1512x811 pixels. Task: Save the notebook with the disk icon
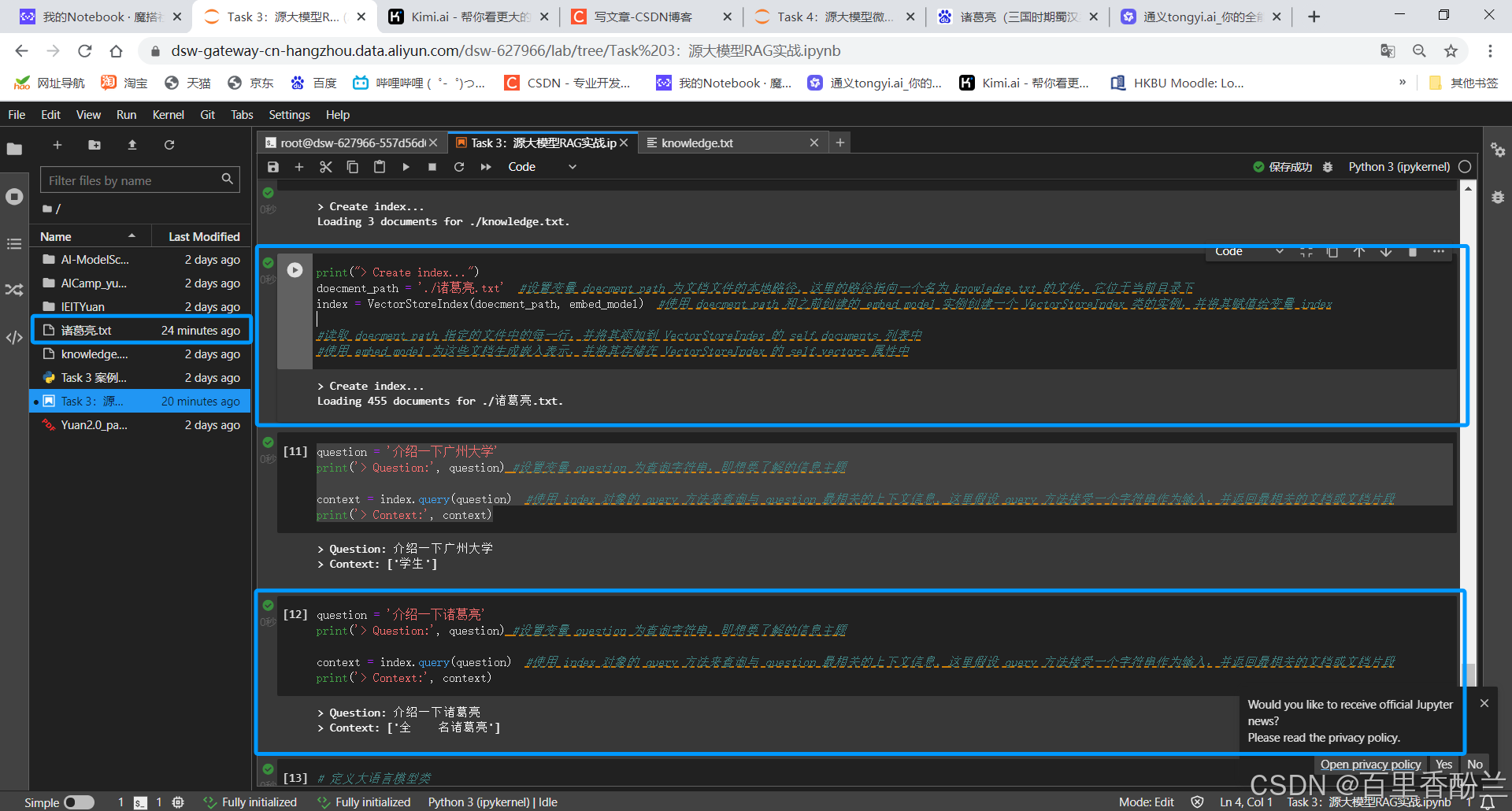tap(273, 167)
